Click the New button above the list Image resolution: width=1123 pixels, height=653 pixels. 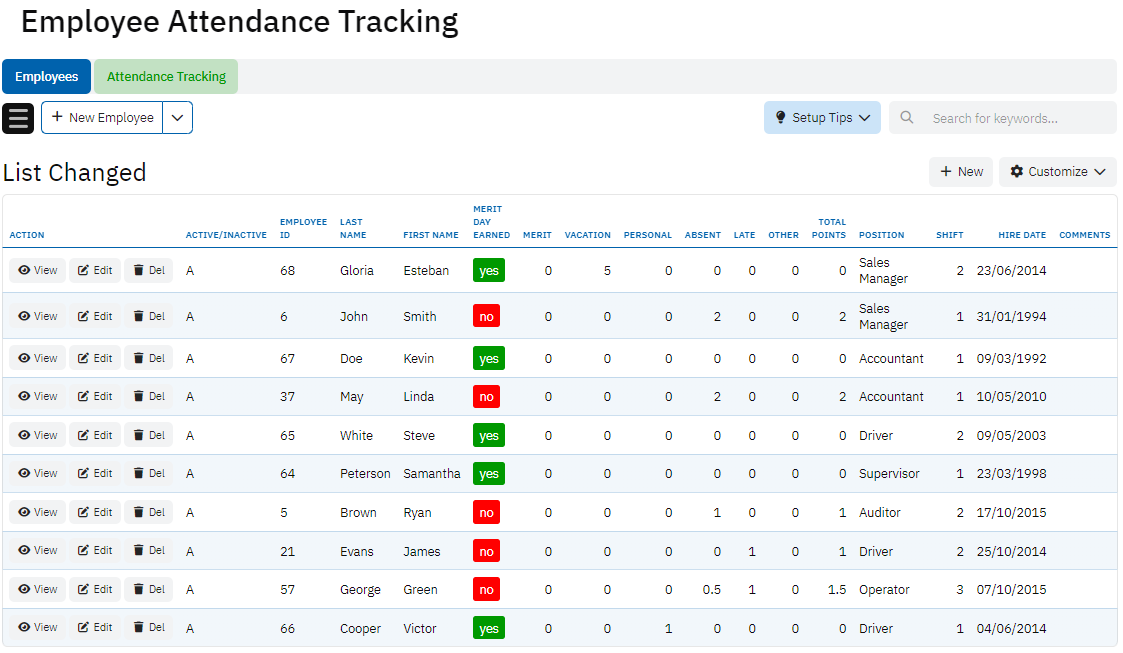pyautogui.click(x=960, y=172)
